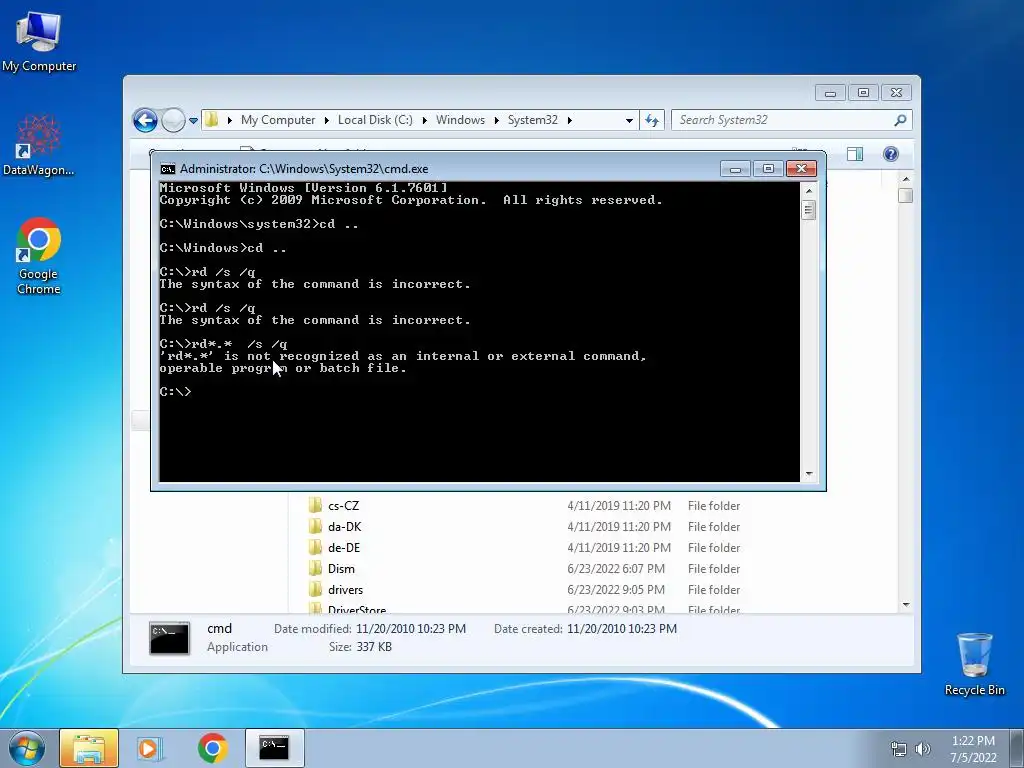Click the cs-CZ date 4/11/2019 11:20 PM
1024x768 pixels.
coord(618,506)
